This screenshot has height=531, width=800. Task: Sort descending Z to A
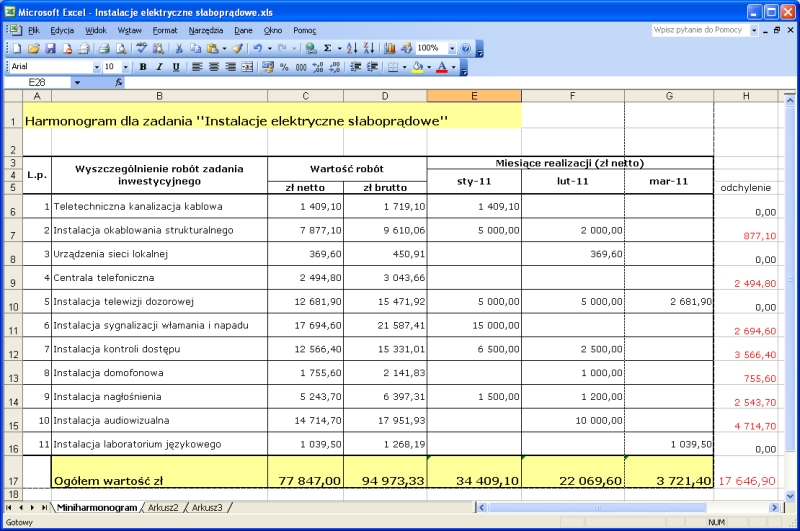(x=369, y=48)
